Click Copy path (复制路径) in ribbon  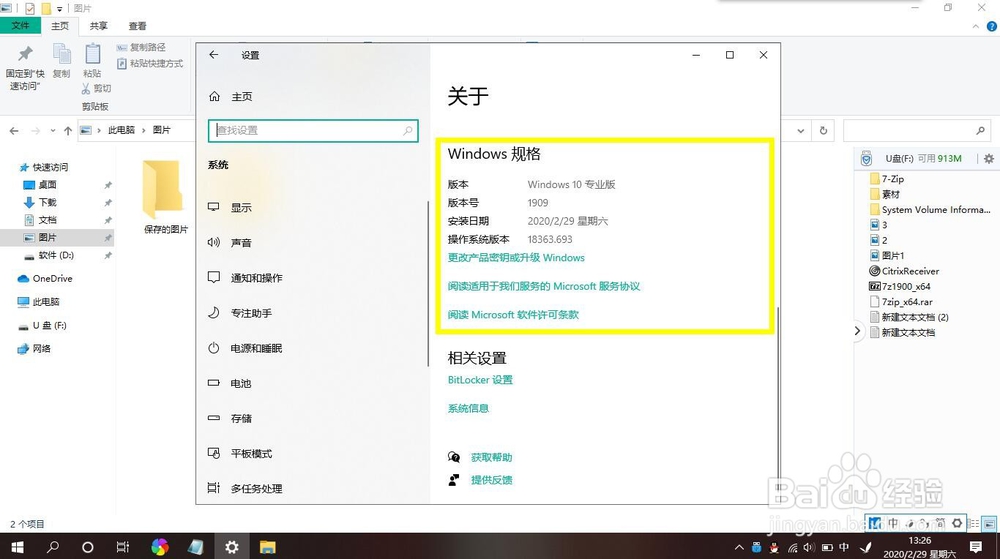coord(142,47)
